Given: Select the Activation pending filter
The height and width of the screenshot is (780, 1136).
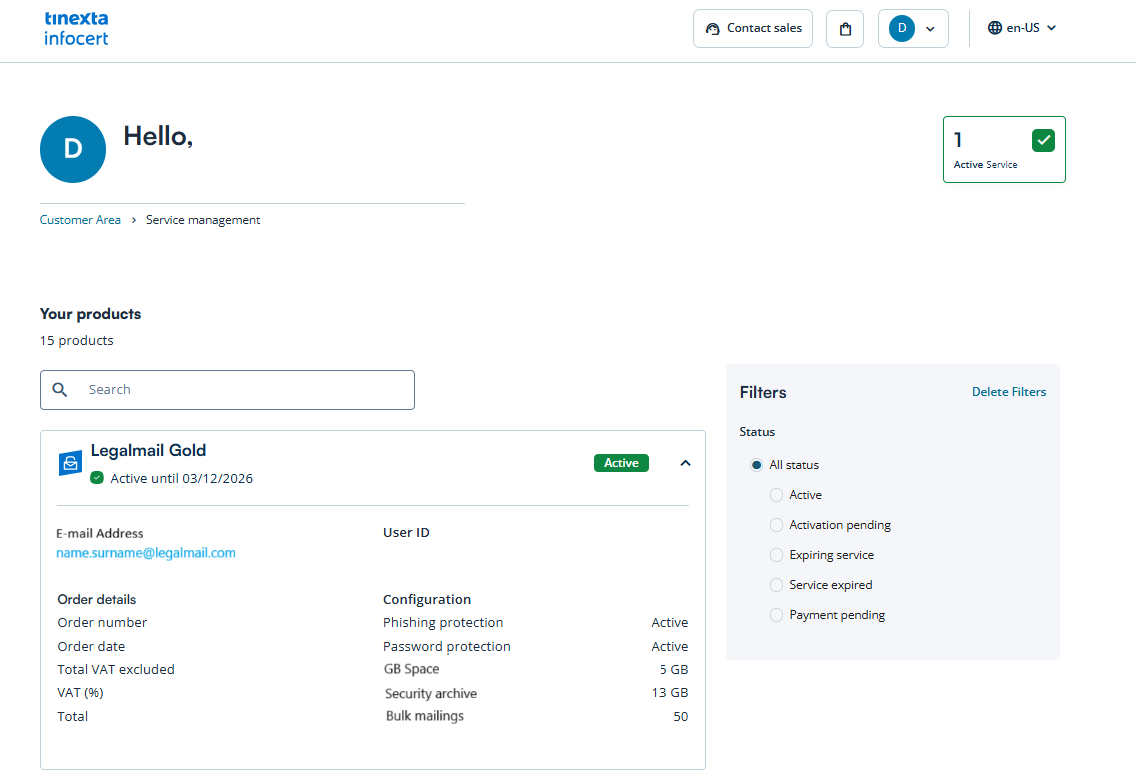Looking at the screenshot, I should pyautogui.click(x=776, y=525).
